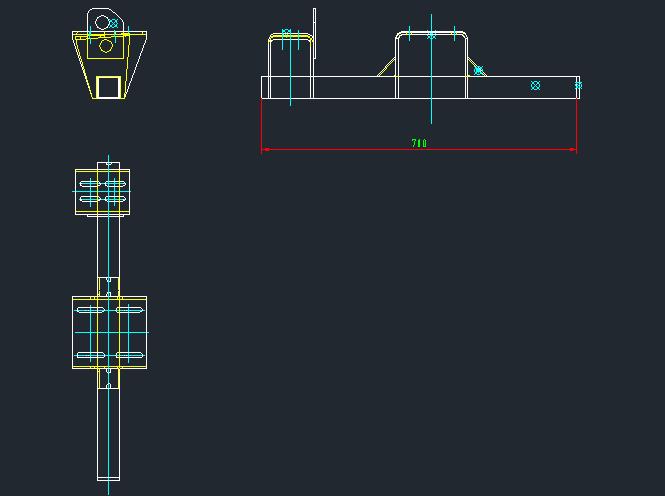Click the green dimension text below side view
The width and height of the screenshot is (665, 496).
click(419, 144)
